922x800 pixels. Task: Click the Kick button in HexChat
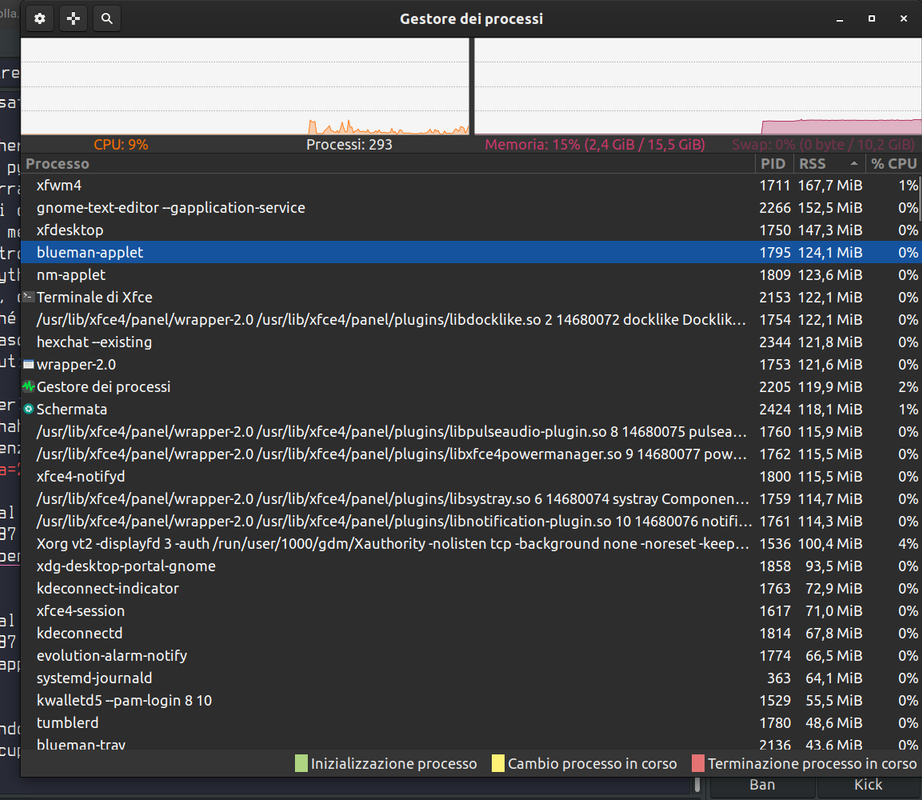[868, 785]
